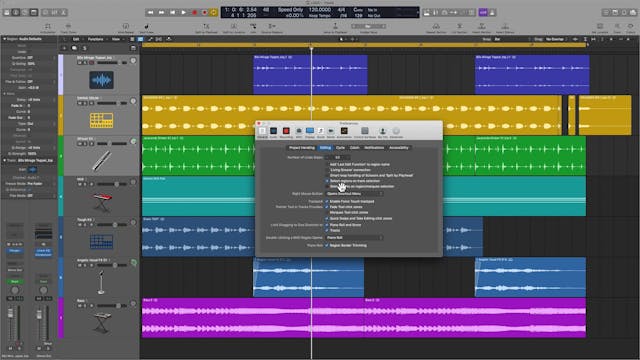Open Display pane in Preferences toolbar

(310, 132)
